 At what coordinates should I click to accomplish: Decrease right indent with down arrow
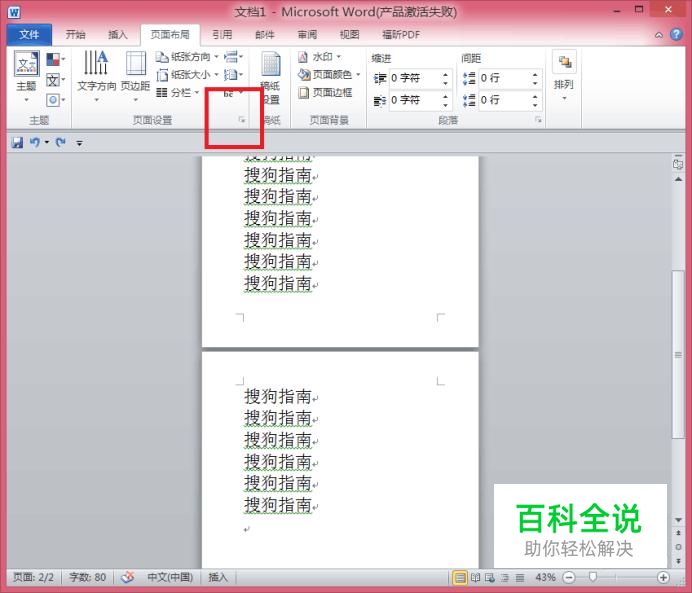point(446,105)
